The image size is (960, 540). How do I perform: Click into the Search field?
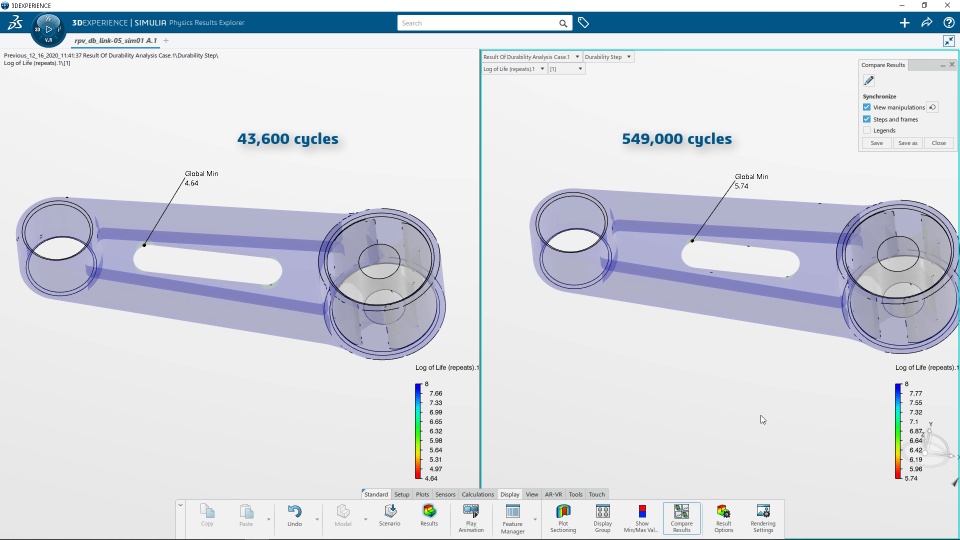(x=478, y=23)
